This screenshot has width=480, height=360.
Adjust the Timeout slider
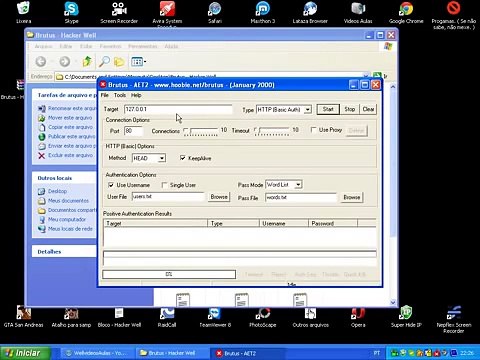(271, 131)
